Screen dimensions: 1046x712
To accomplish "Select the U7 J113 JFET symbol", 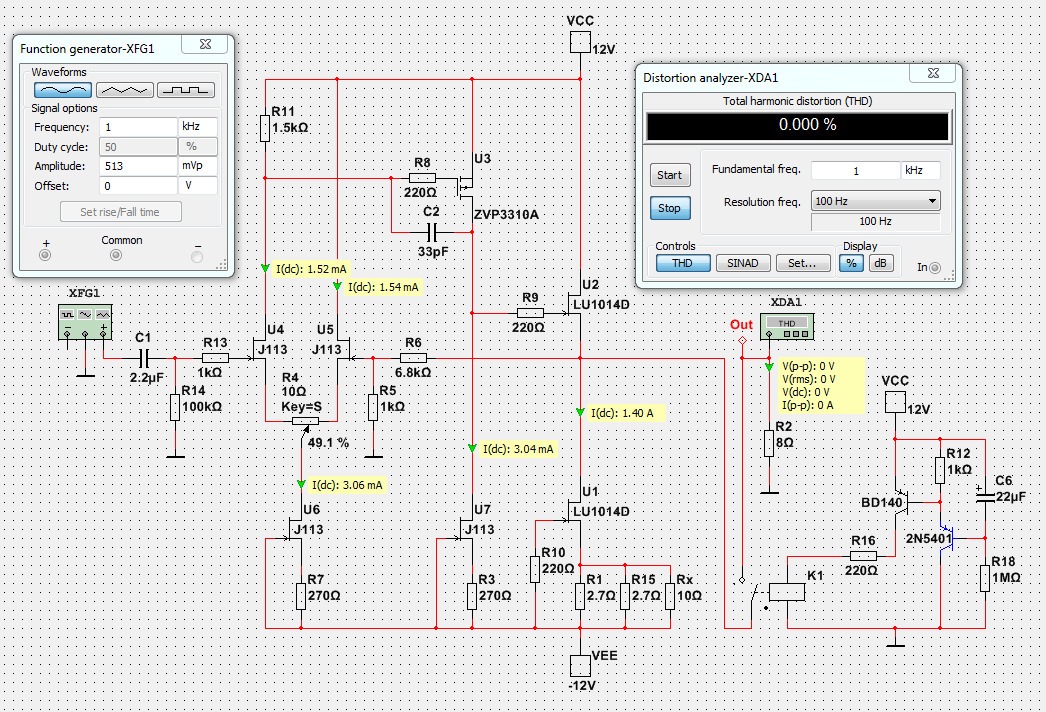I will [466, 530].
